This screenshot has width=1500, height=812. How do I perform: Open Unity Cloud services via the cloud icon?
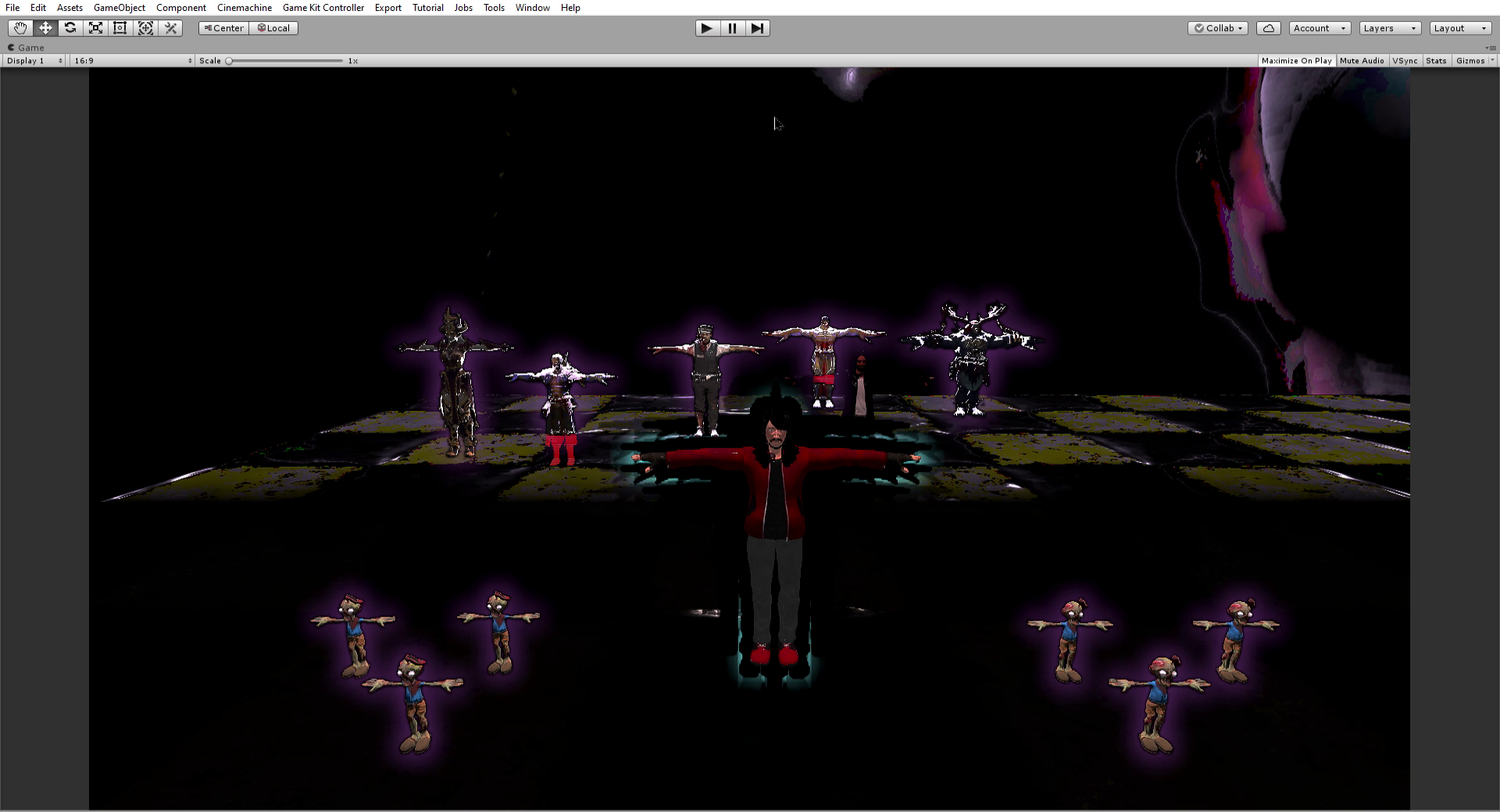tap(1268, 28)
